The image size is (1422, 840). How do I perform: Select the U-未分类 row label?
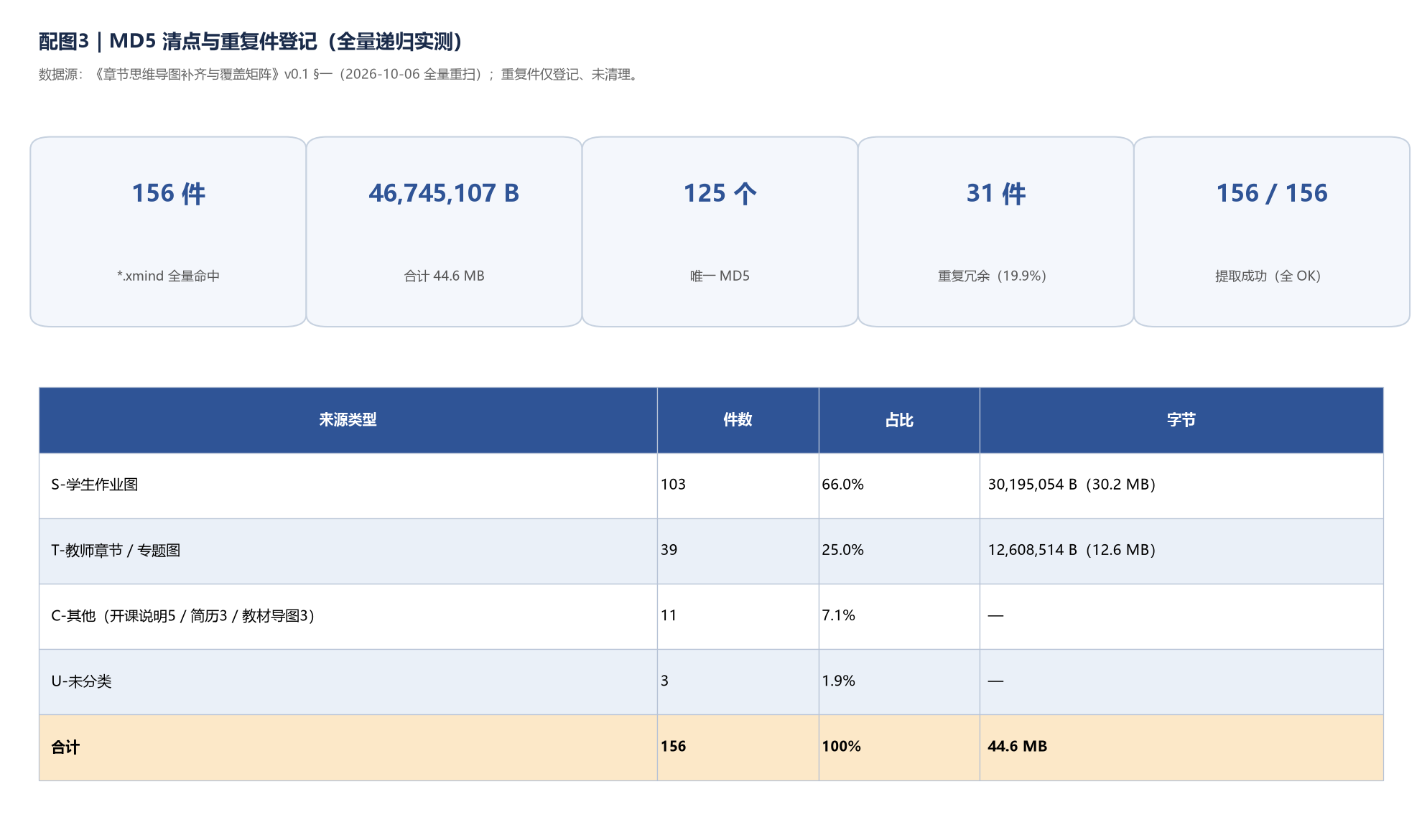click(81, 681)
